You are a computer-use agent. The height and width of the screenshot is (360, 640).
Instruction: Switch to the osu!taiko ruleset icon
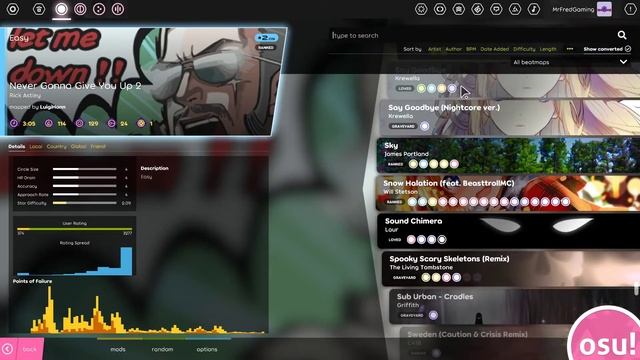point(80,9)
